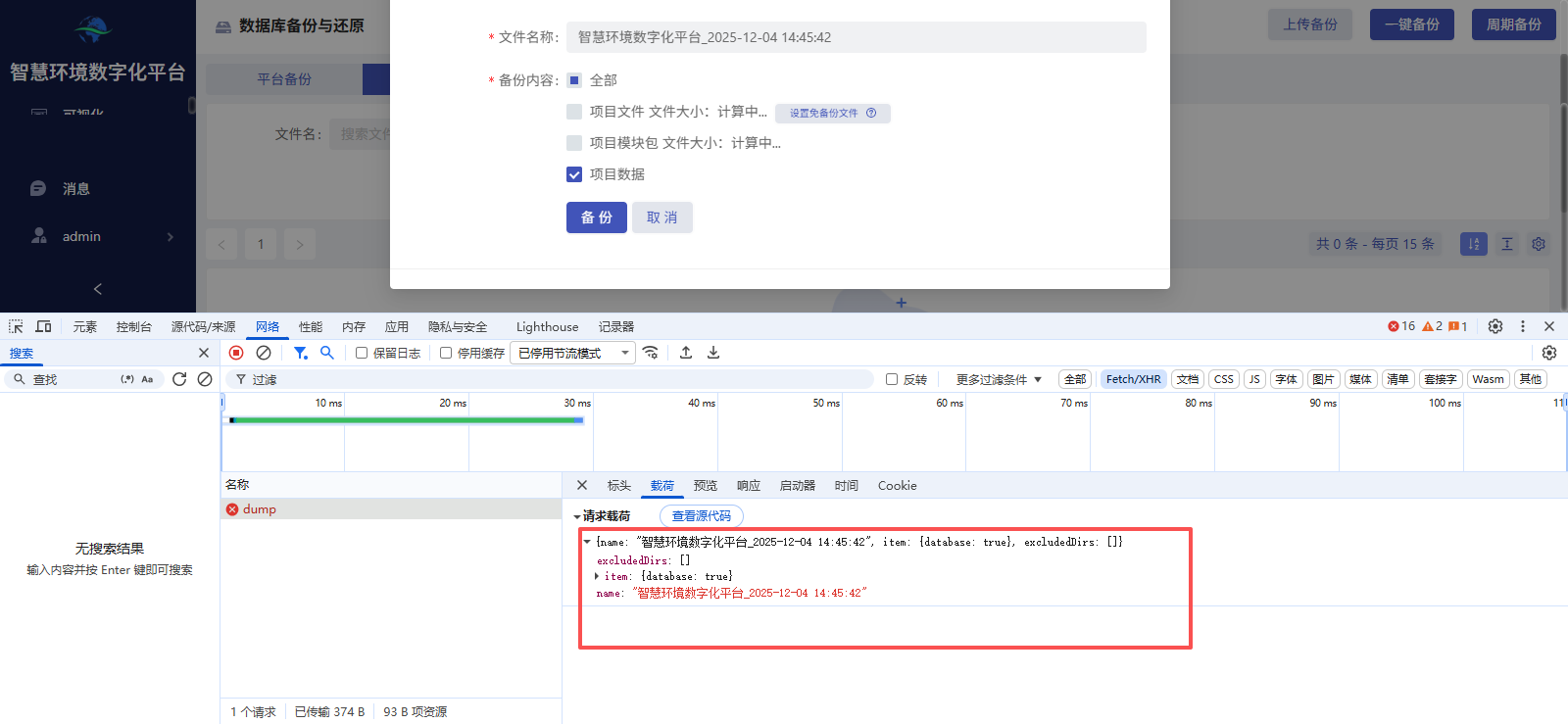
Task: Toggle the device toolbar icon
Action: [x=44, y=326]
